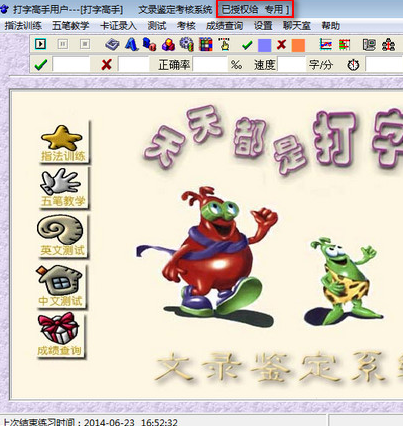Image resolution: width=403 pixels, height=426 pixels.
Task: Open the 设置 menu
Action: (x=263, y=26)
